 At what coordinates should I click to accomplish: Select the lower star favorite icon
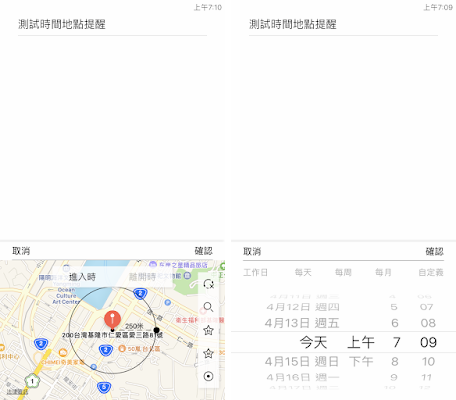[x=208, y=353]
